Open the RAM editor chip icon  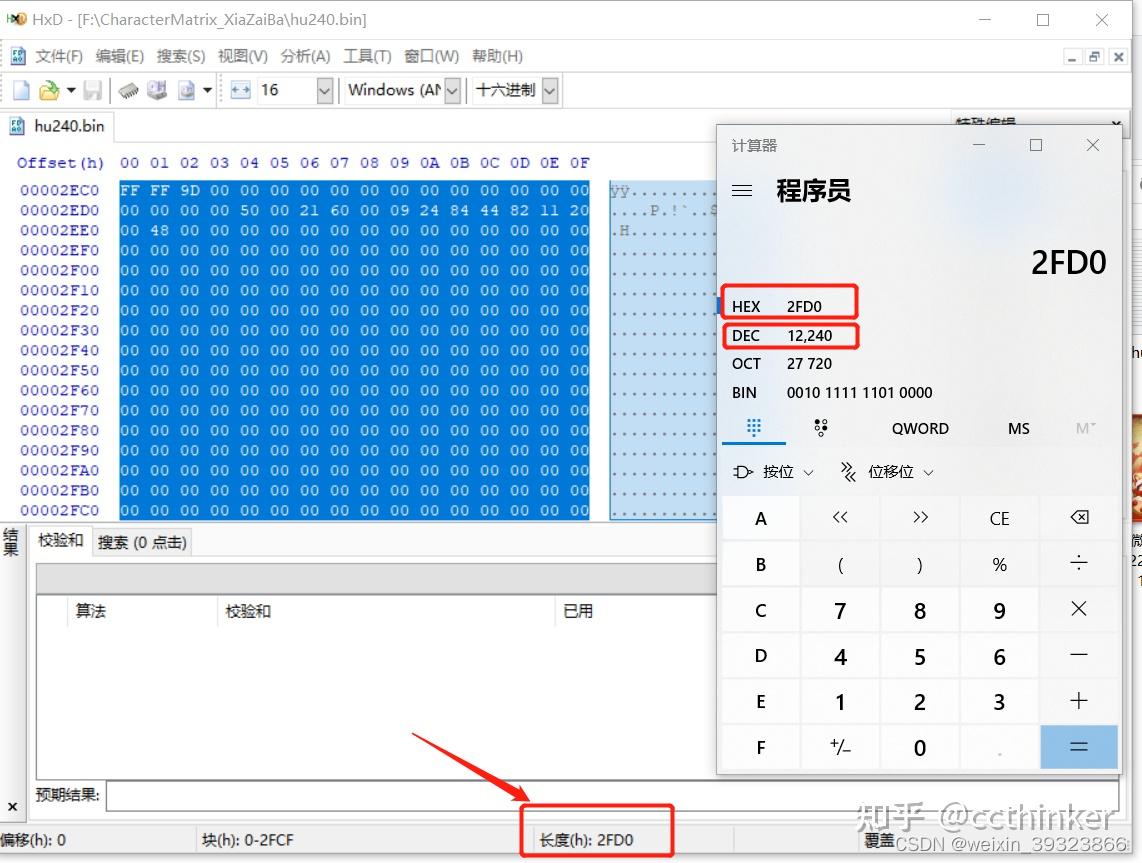[129, 90]
